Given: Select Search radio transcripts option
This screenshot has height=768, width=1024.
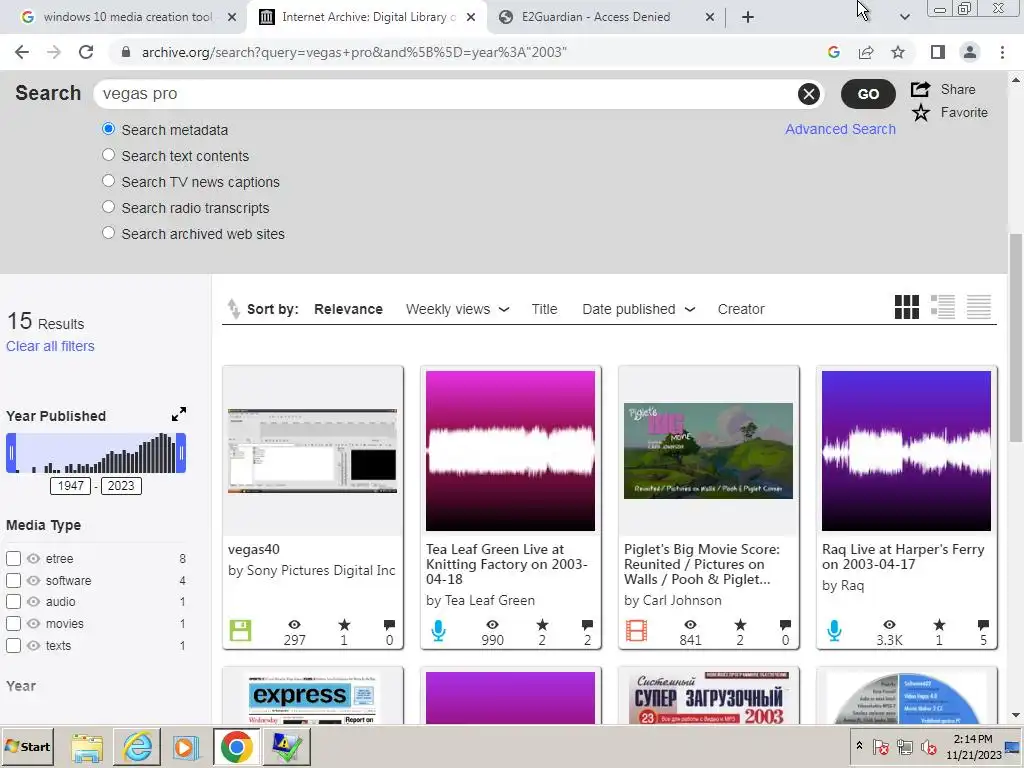Looking at the screenshot, I should (x=108, y=207).
